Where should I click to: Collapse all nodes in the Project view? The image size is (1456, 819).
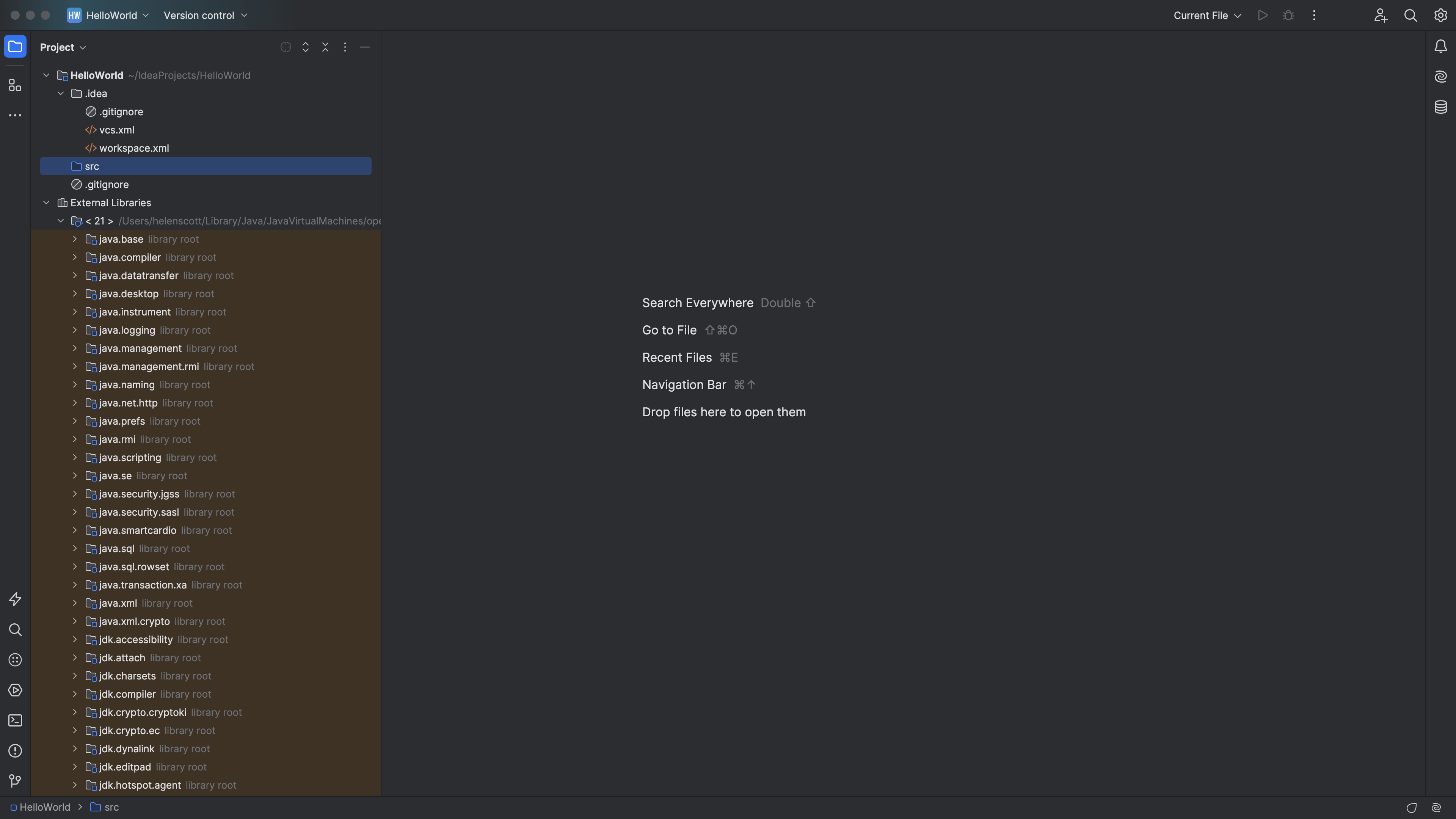click(325, 47)
